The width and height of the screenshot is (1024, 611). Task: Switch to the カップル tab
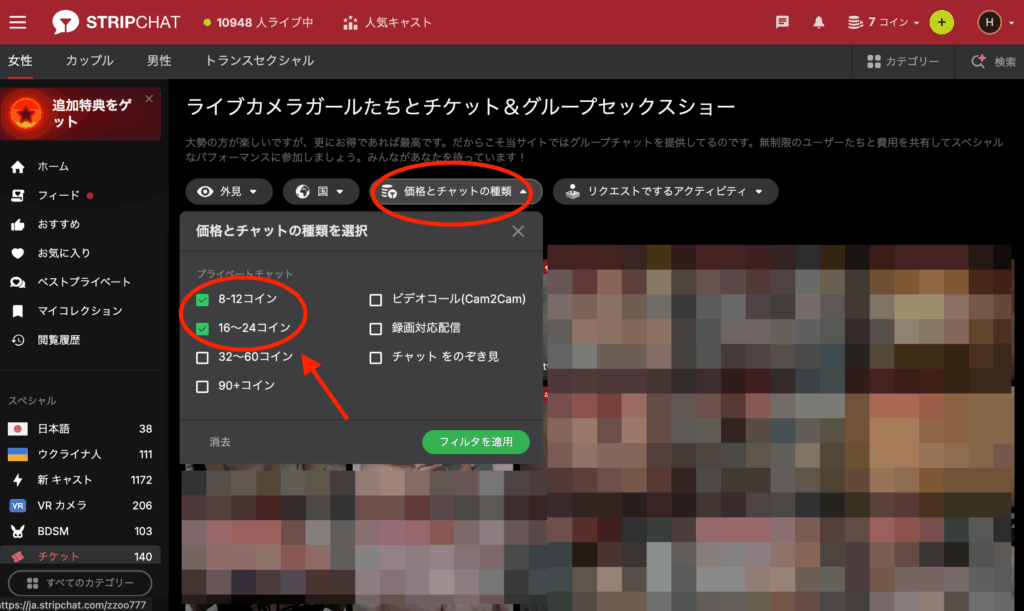point(89,60)
